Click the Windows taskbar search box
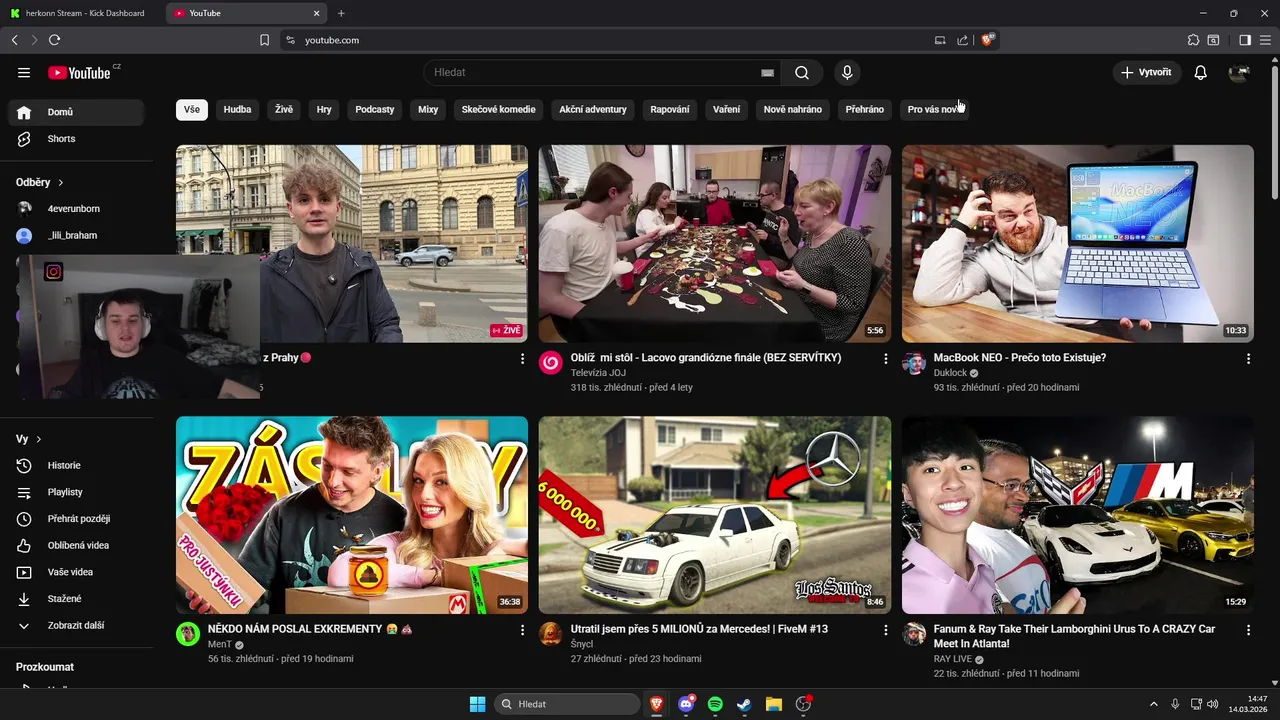 click(x=568, y=704)
